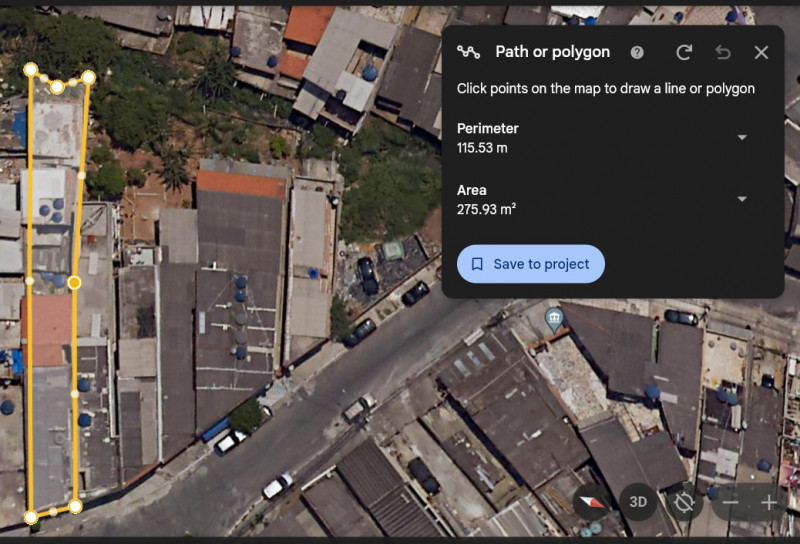This screenshot has height=544, width=800.
Task: Zoom out with the minus button
Action: tap(731, 503)
